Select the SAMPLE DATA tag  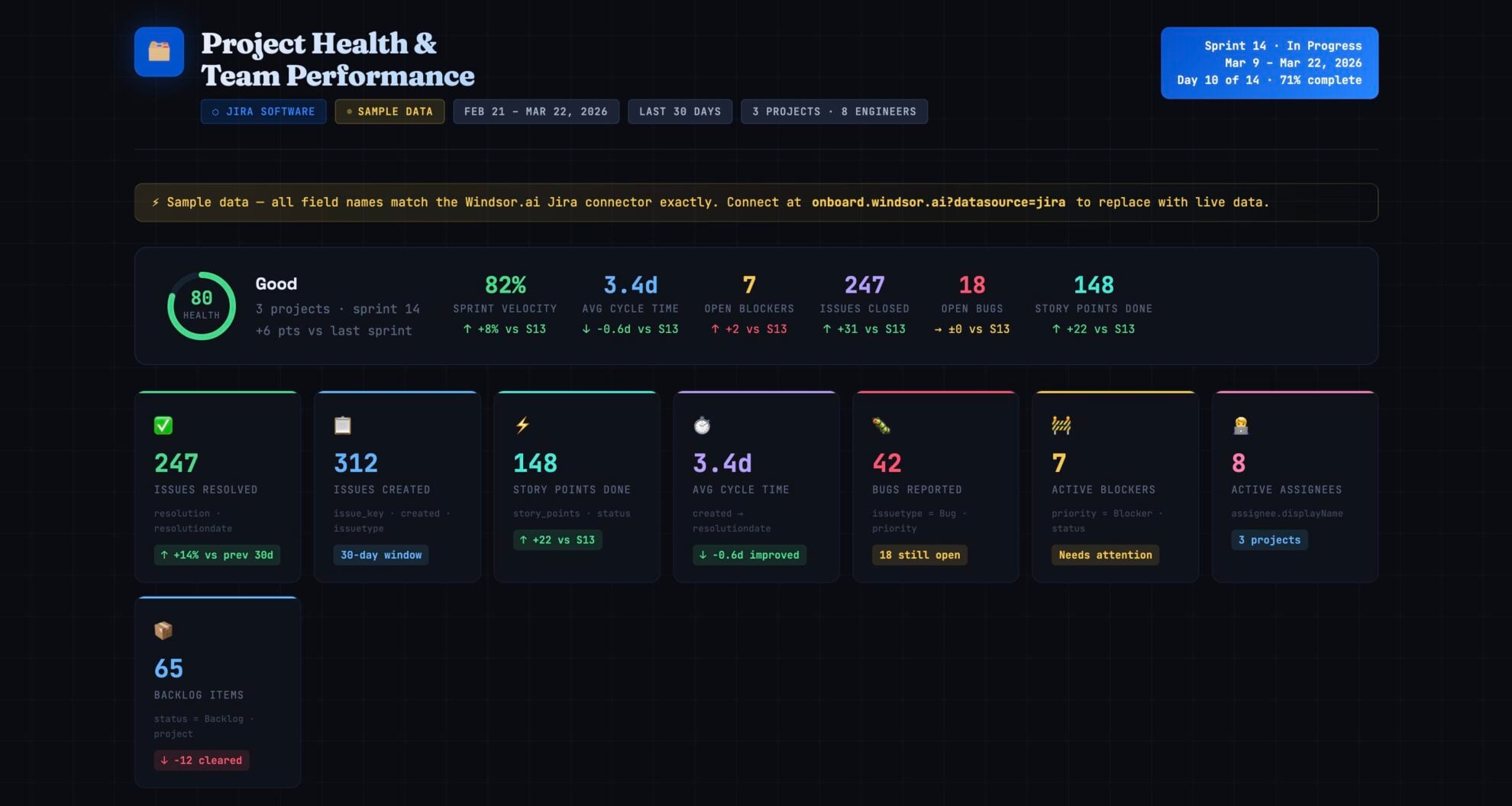point(389,112)
